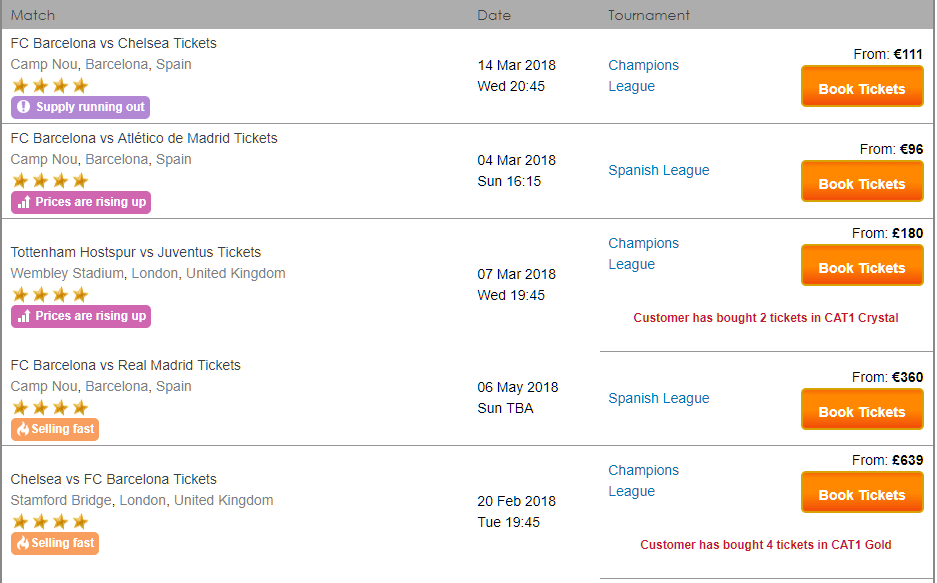
Task: Click the rising chart icon for Atlético match
Action: (22, 201)
